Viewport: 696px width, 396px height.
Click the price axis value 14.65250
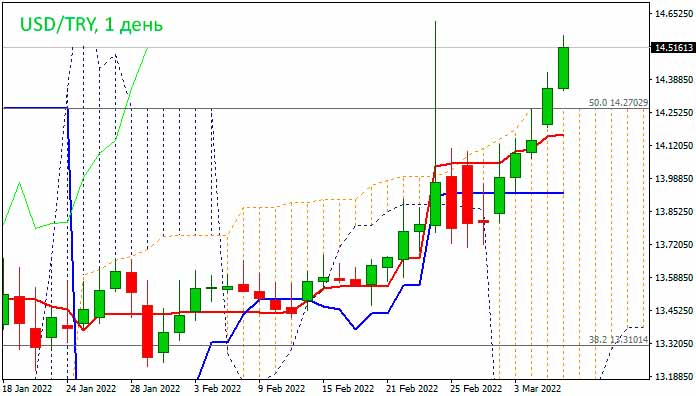coord(674,14)
